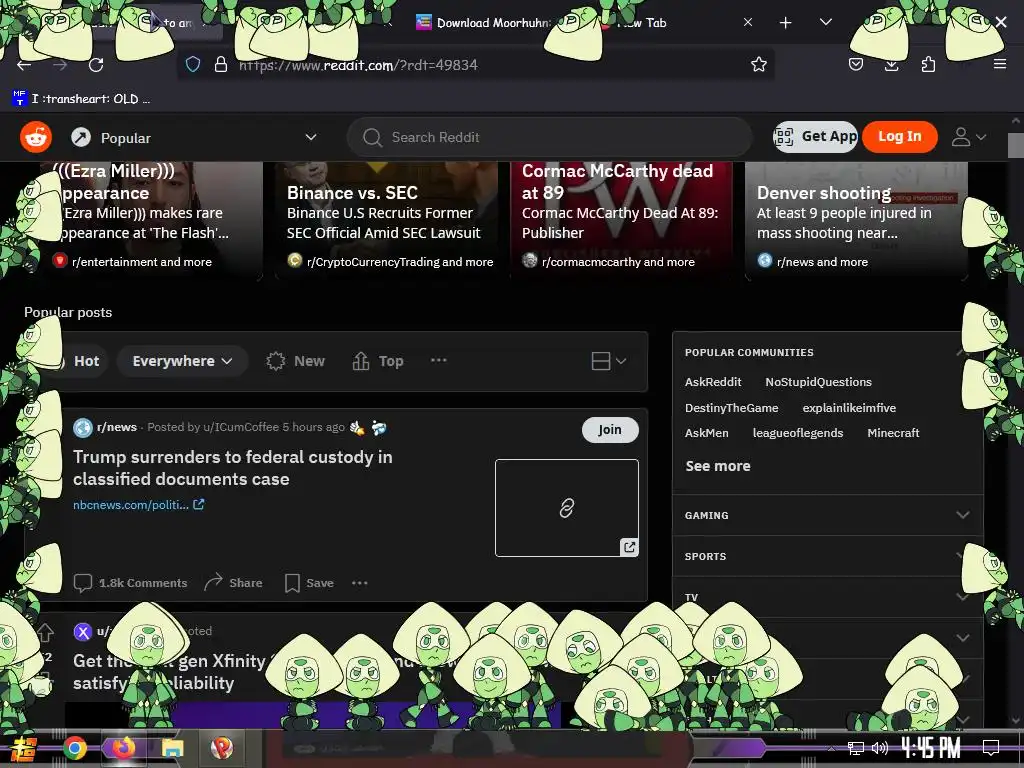Open the AskReddit community link
This screenshot has height=768, width=1024.
(712, 382)
